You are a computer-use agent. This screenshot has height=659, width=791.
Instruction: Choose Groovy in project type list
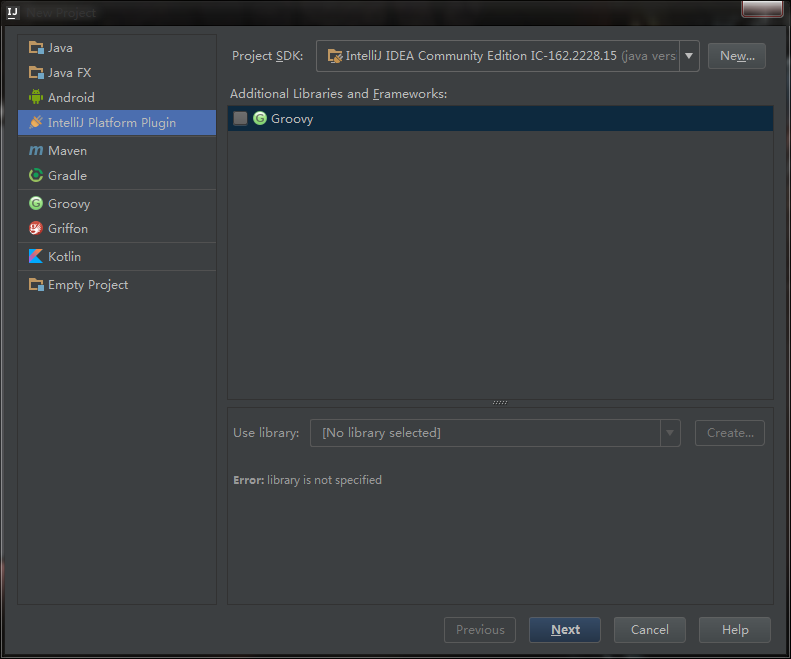click(117, 203)
